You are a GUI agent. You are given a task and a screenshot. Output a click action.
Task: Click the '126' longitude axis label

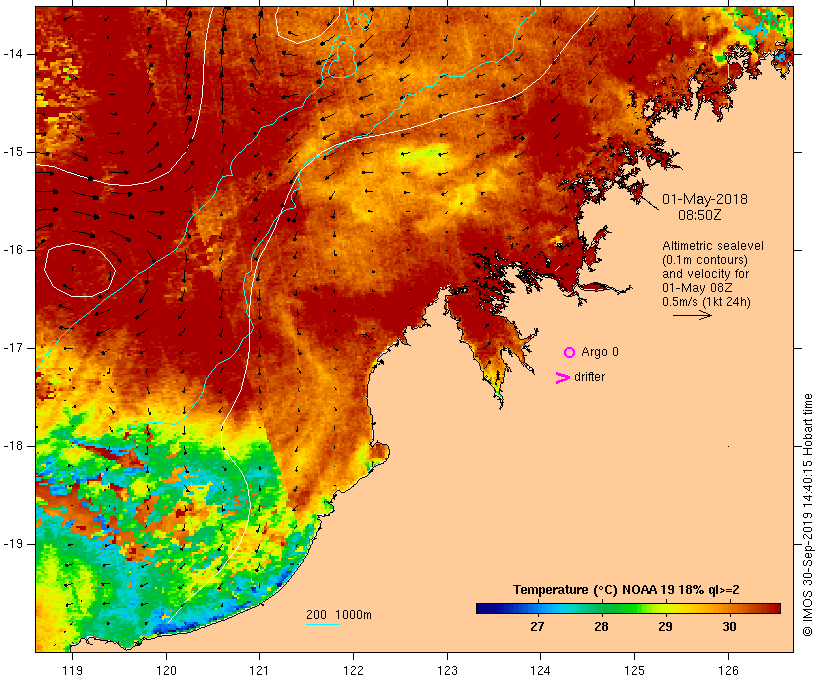(x=728, y=670)
